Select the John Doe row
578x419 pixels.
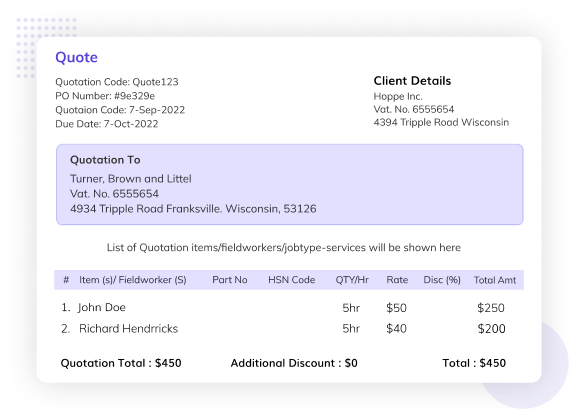pos(283,308)
